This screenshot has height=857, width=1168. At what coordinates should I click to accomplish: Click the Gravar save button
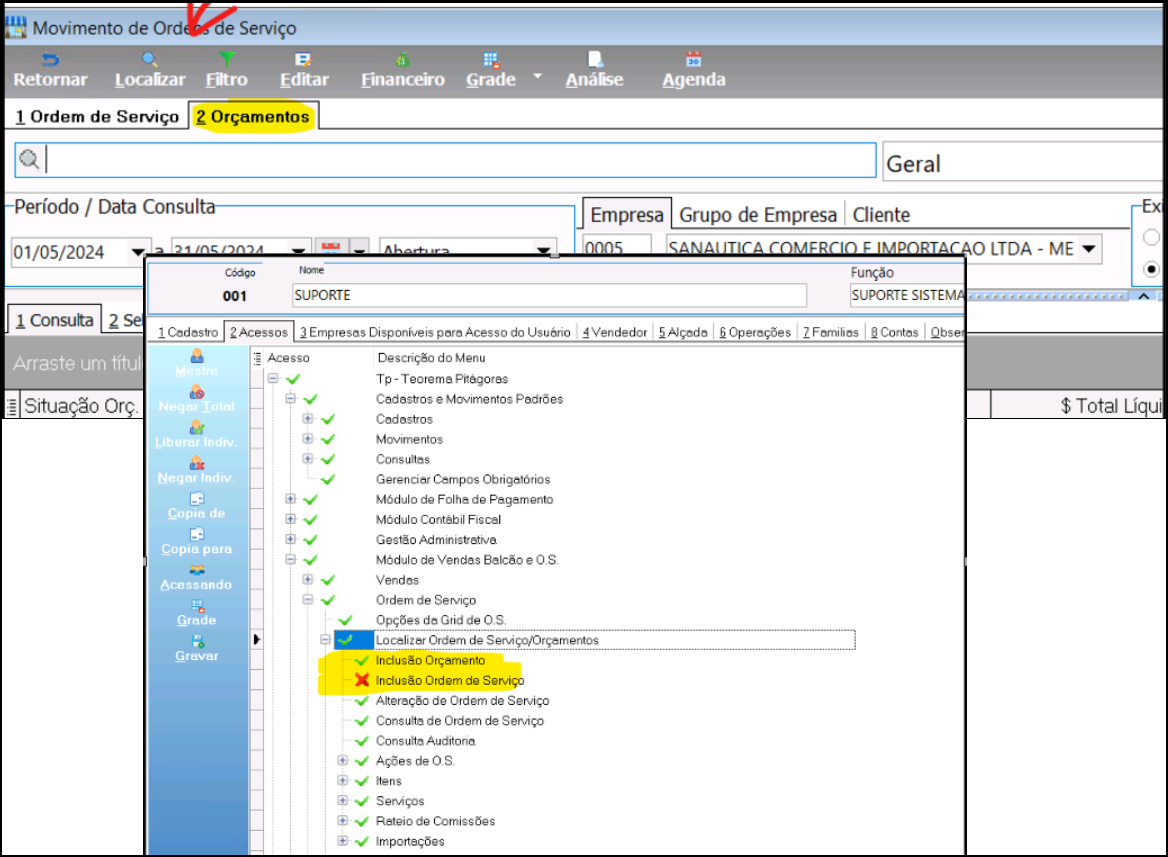[x=197, y=650]
